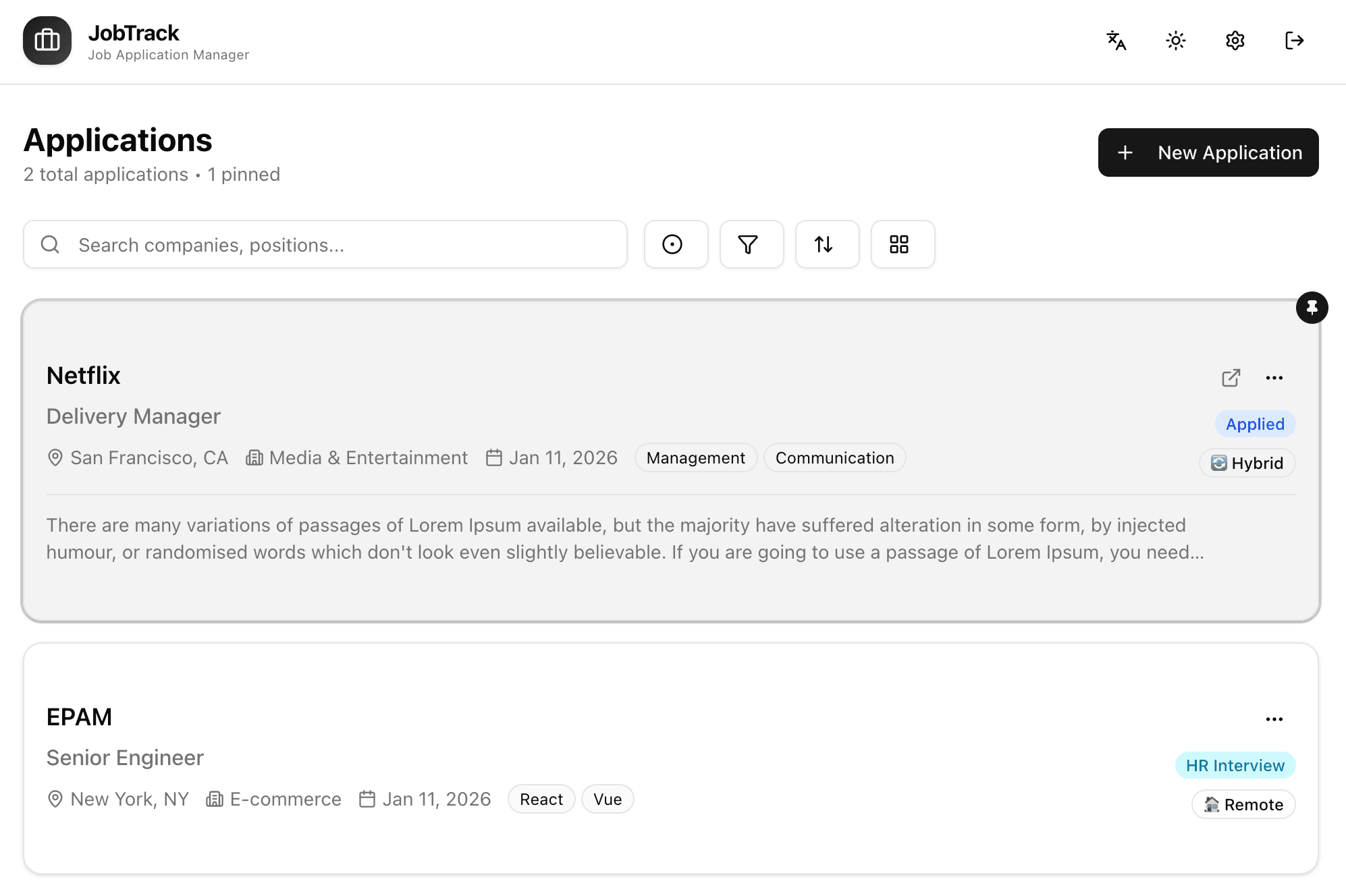Viewport: 1346px width, 896px height.
Task: Open filter options with the funnel icon
Action: pos(751,244)
